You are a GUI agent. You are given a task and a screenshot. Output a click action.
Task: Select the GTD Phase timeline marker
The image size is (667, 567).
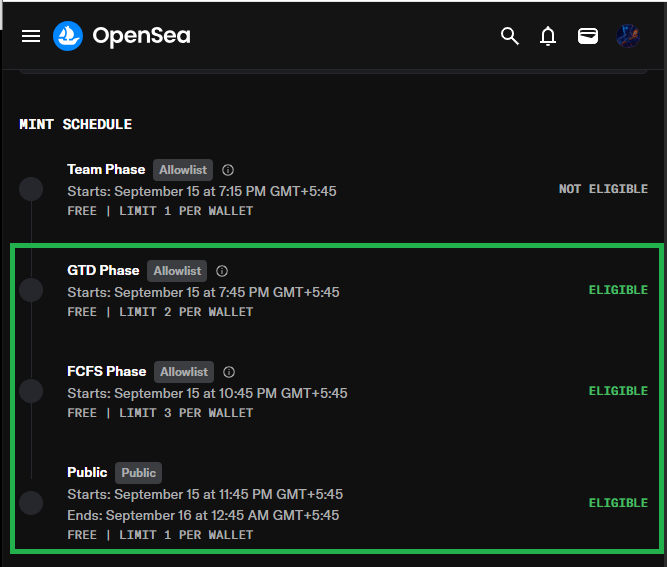pos(31,290)
